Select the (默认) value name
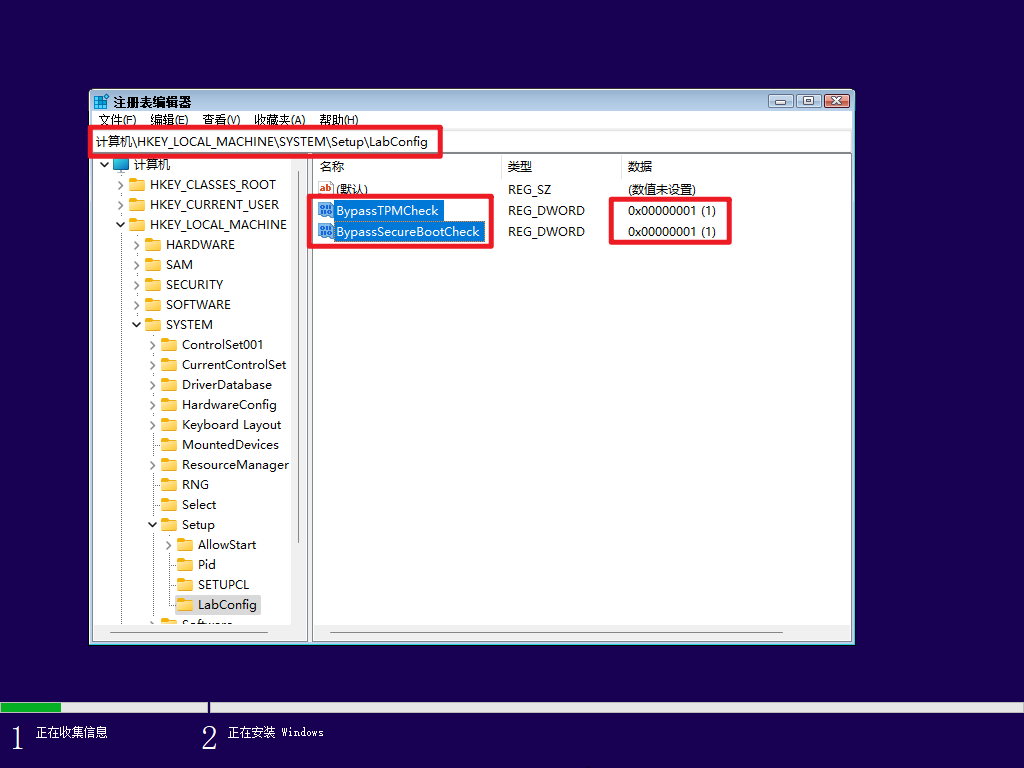Screen dimensions: 1024x768 pos(351,189)
